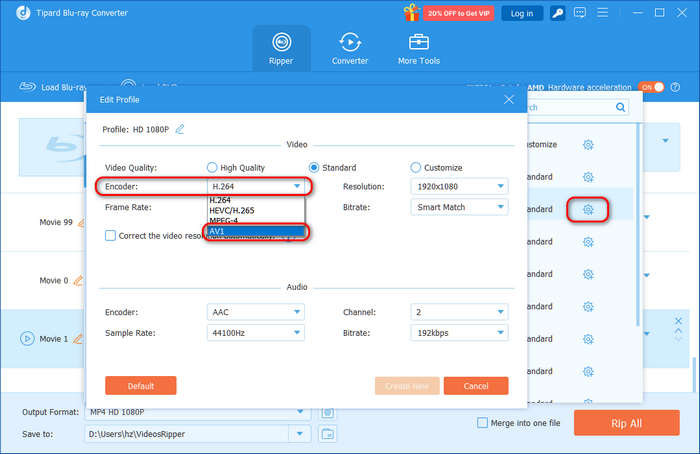
Task: Move Movie 1 row up arrow
Action: 678,331
